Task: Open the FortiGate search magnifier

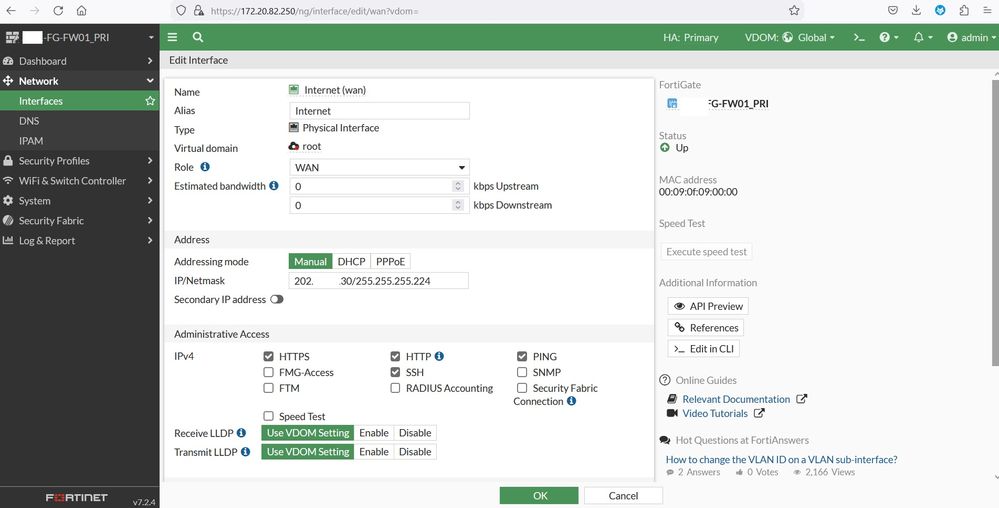Action: point(198,37)
